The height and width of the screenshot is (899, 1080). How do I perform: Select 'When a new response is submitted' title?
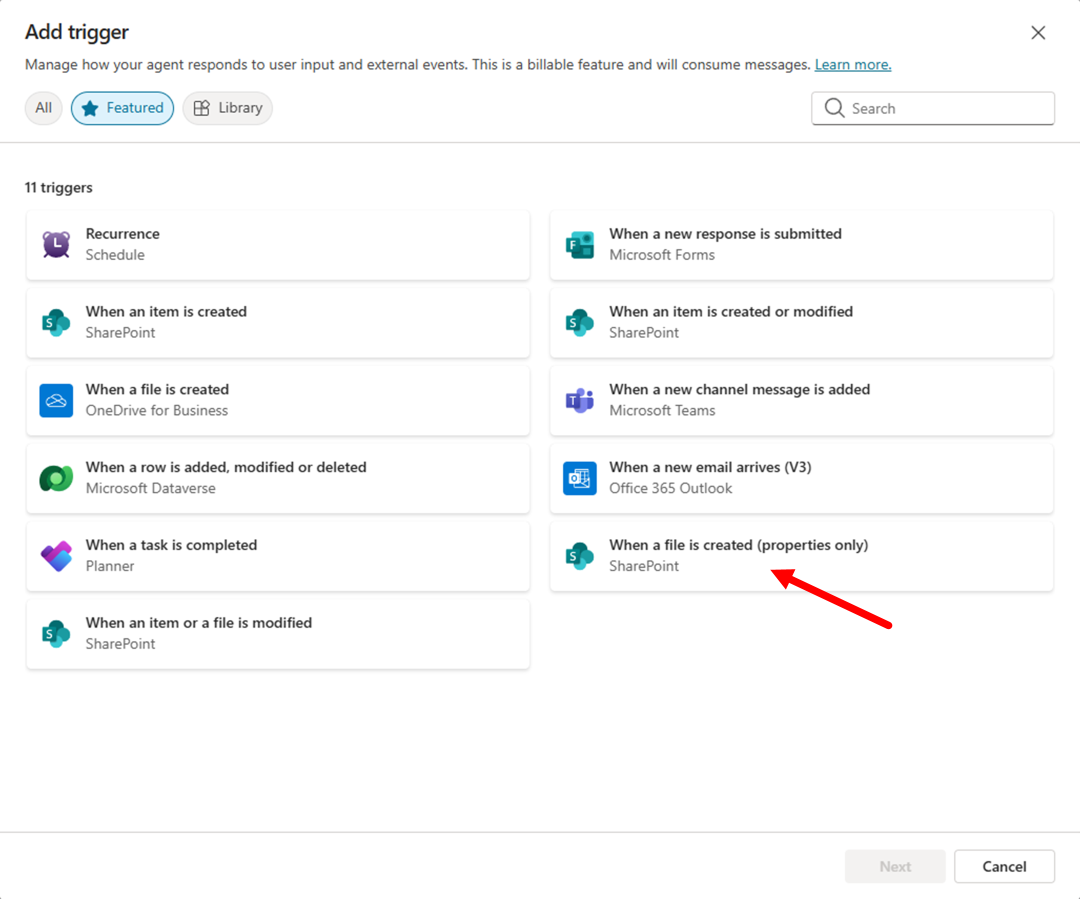(x=725, y=234)
